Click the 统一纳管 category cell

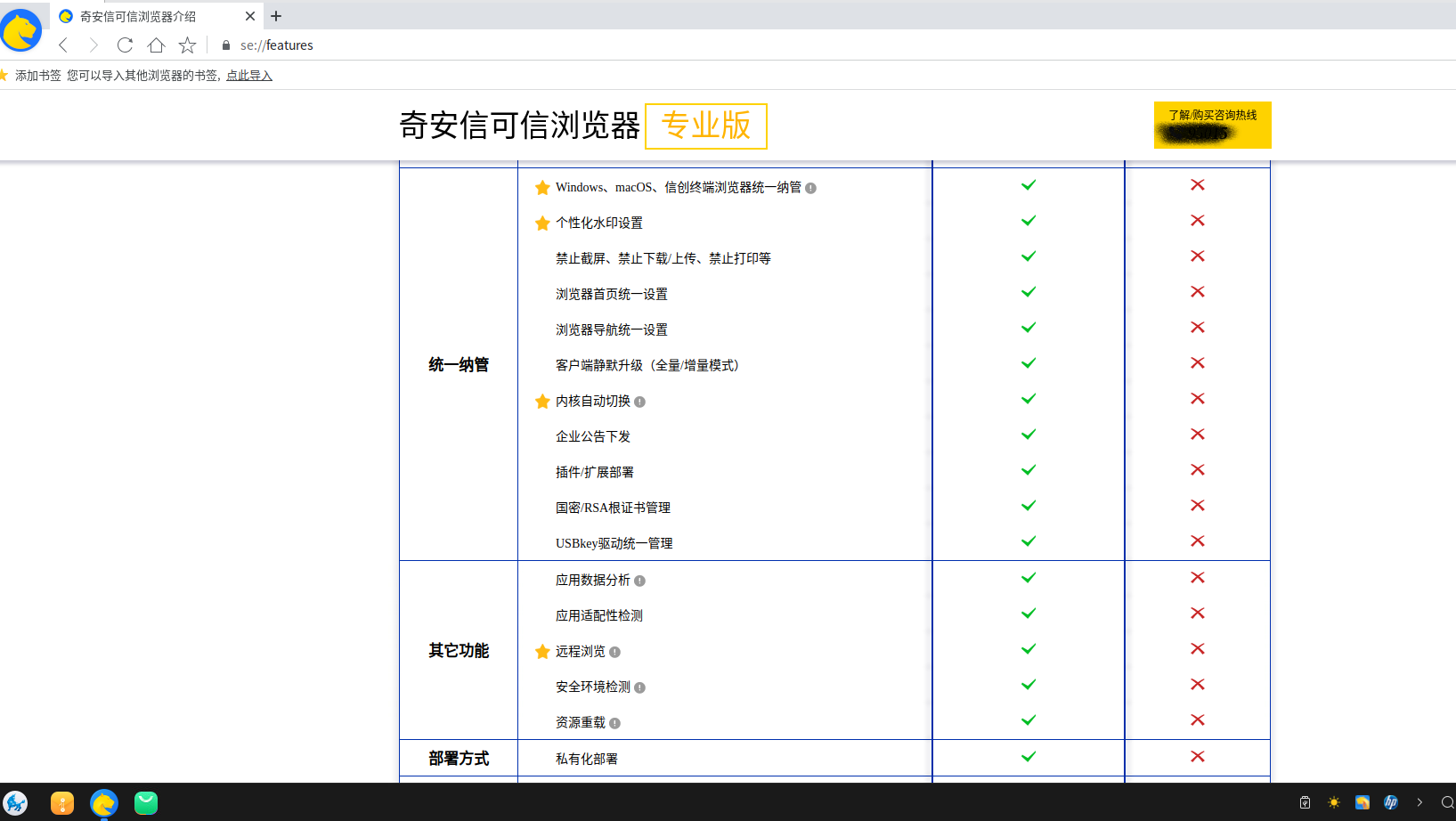click(459, 364)
